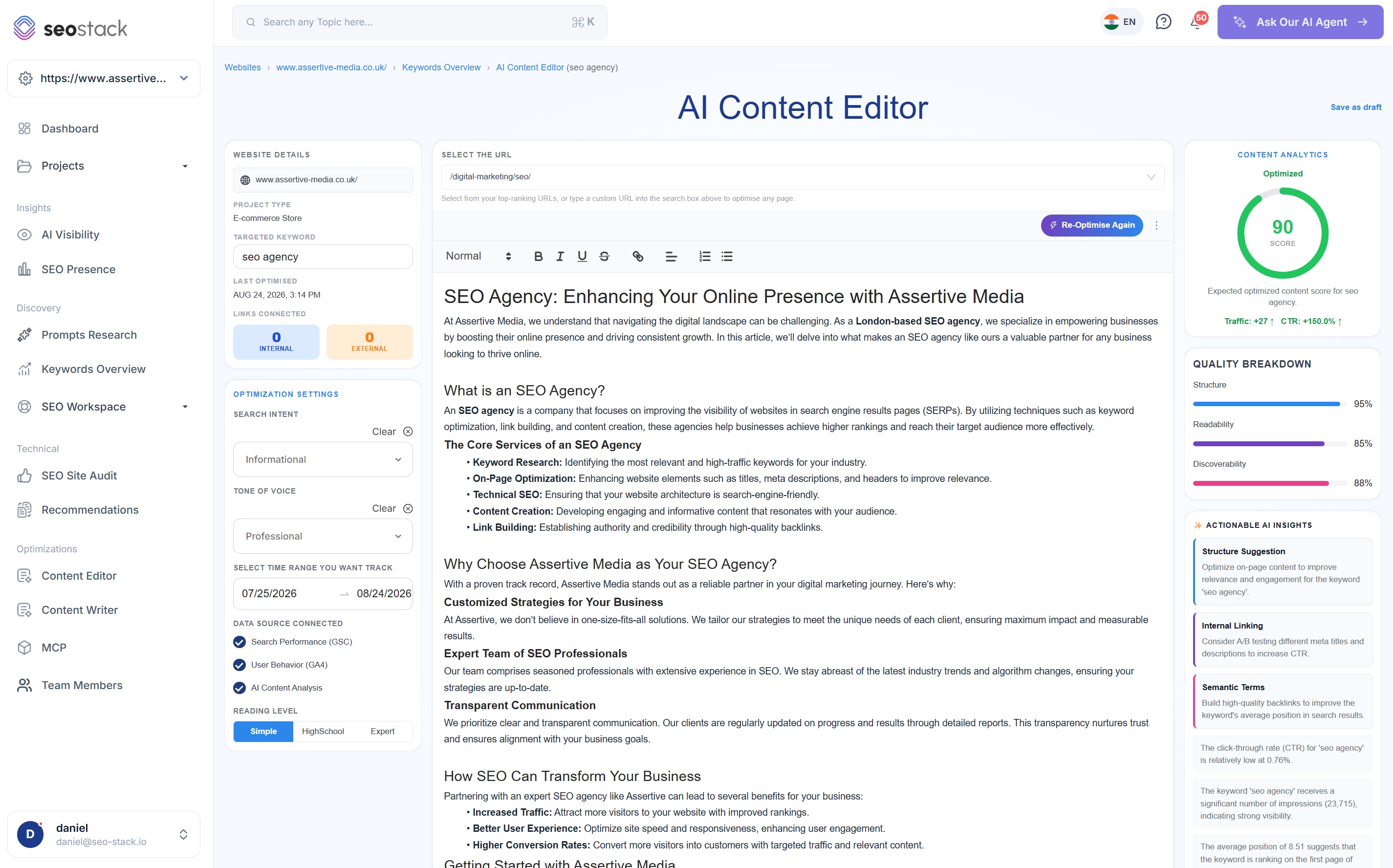The width and height of the screenshot is (1393, 868).
Task: Click the seostack logo icon
Action: (x=24, y=28)
